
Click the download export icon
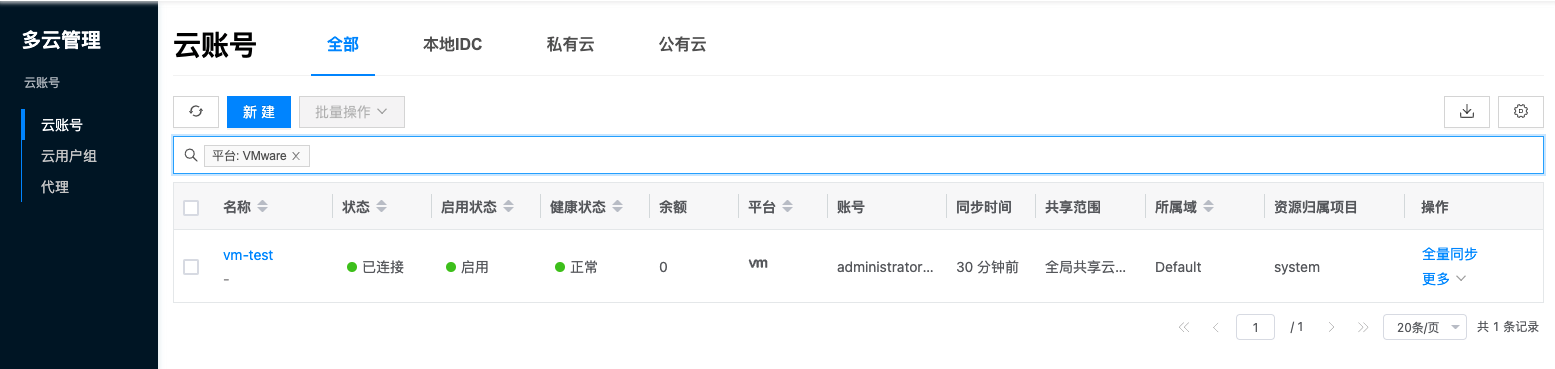[1467, 112]
